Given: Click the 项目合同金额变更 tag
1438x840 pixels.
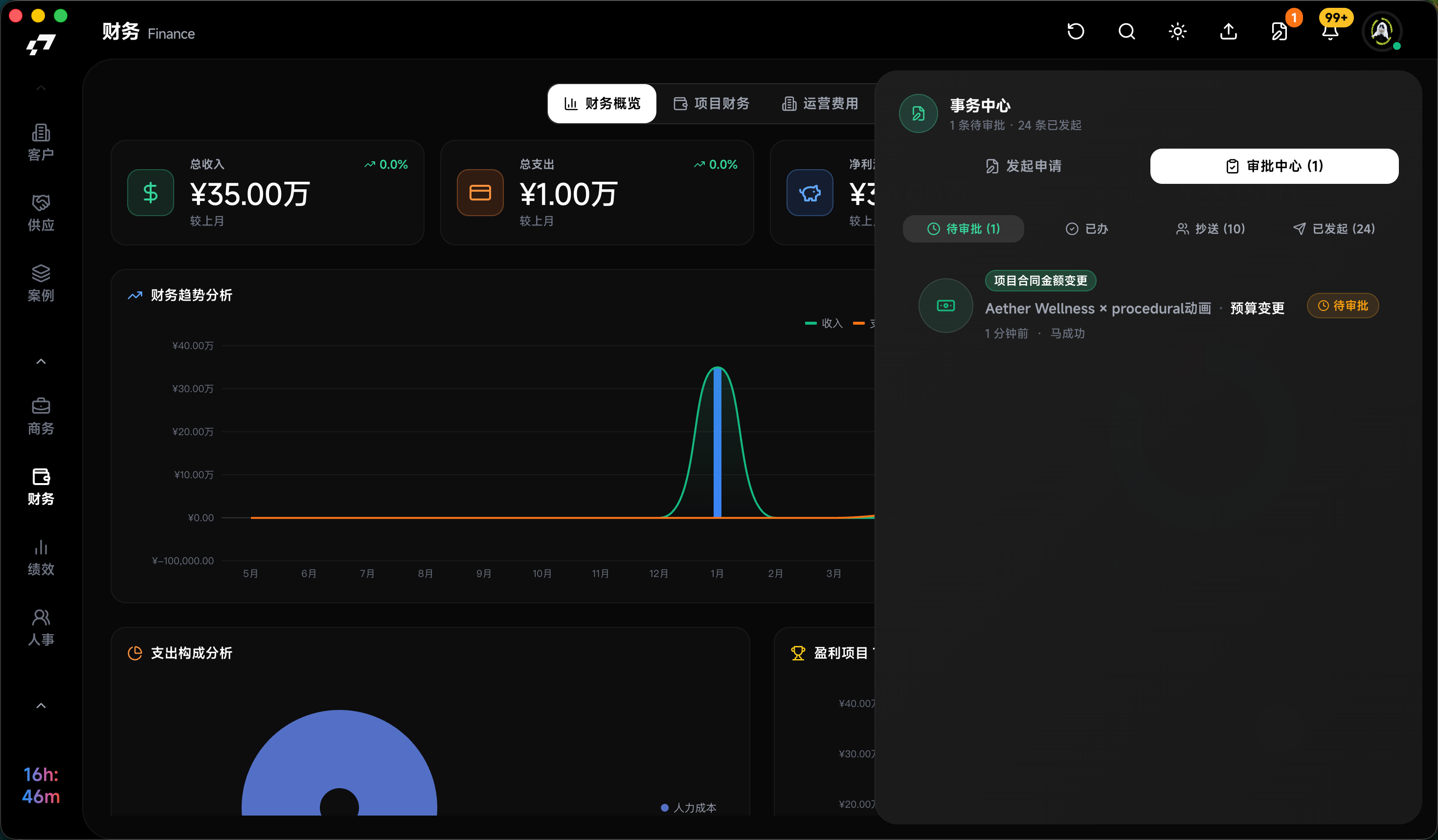Looking at the screenshot, I should (1040, 281).
